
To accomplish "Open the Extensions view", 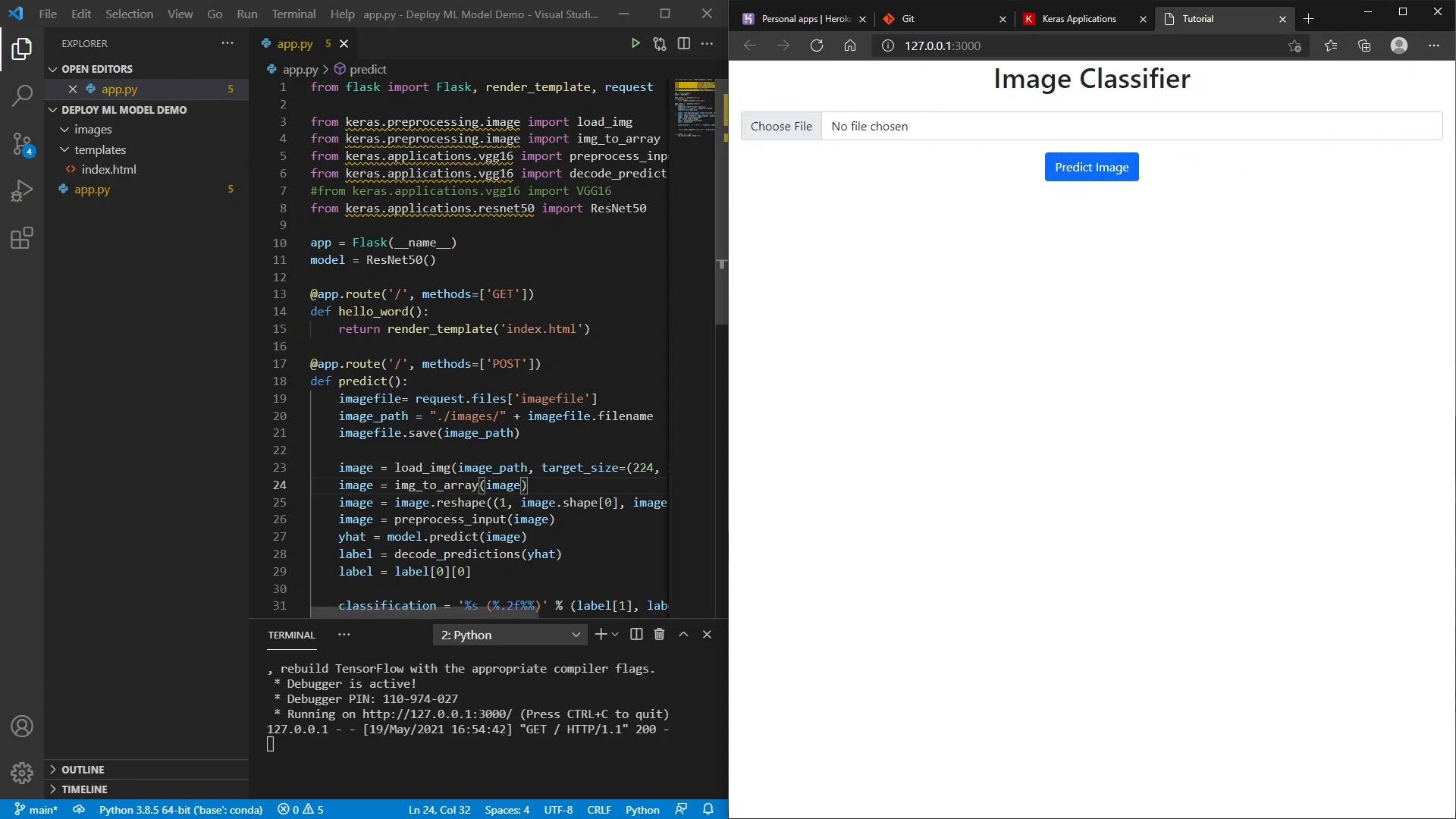I will pos(22,239).
